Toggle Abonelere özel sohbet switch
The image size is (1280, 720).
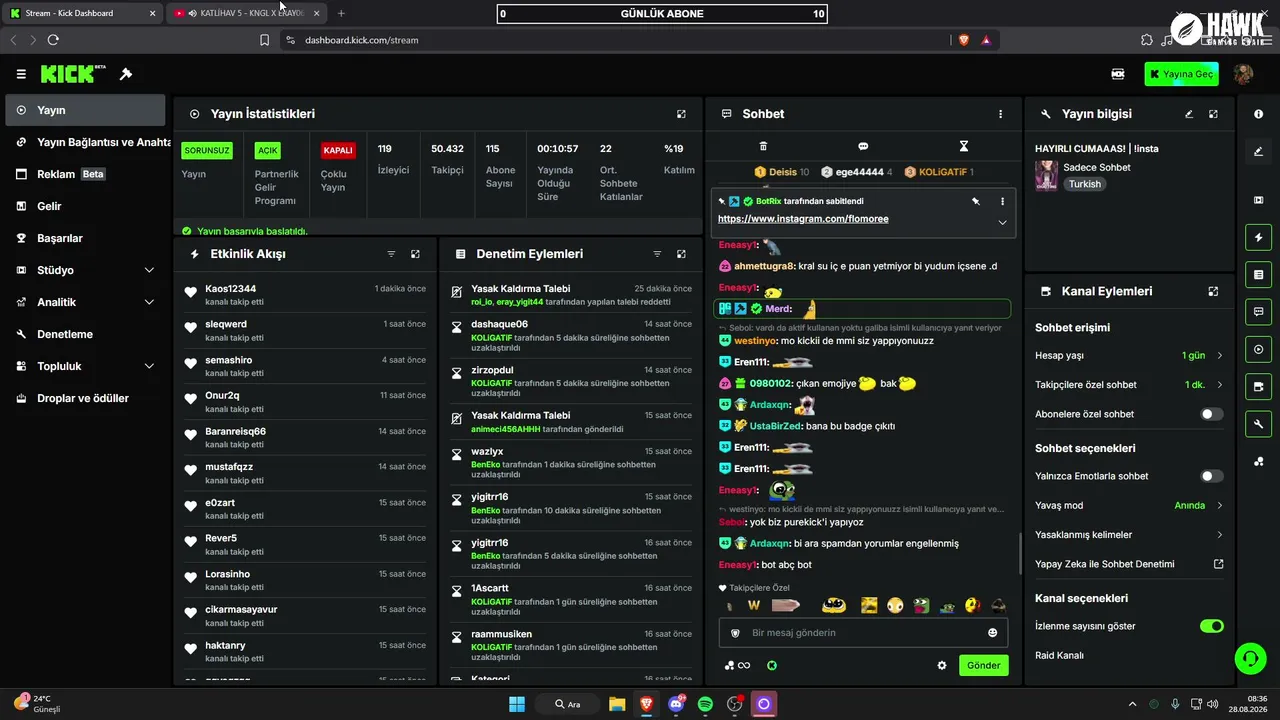click(x=1211, y=414)
